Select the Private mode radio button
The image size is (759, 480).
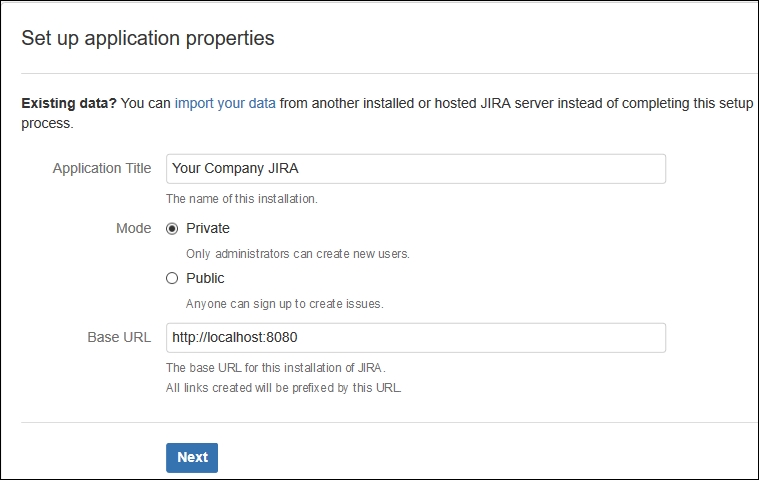click(x=172, y=228)
